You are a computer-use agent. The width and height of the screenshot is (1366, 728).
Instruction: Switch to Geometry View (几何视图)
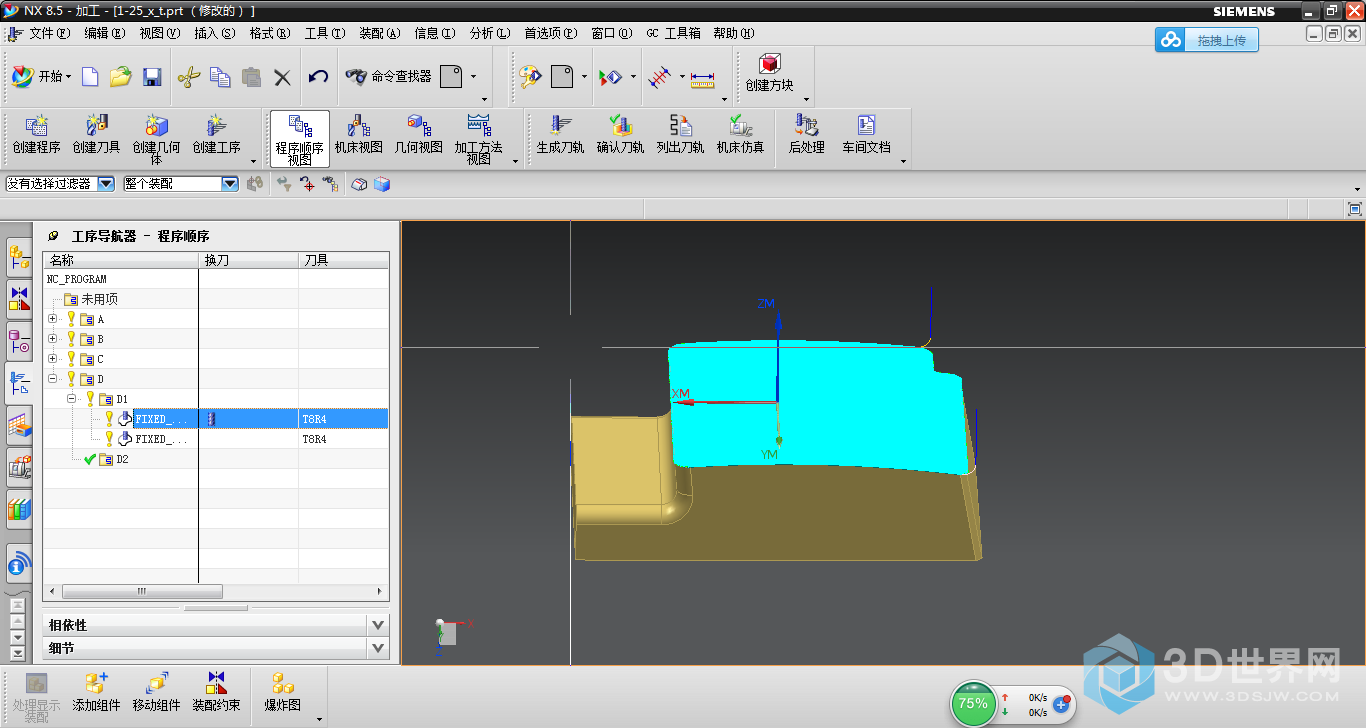click(419, 136)
